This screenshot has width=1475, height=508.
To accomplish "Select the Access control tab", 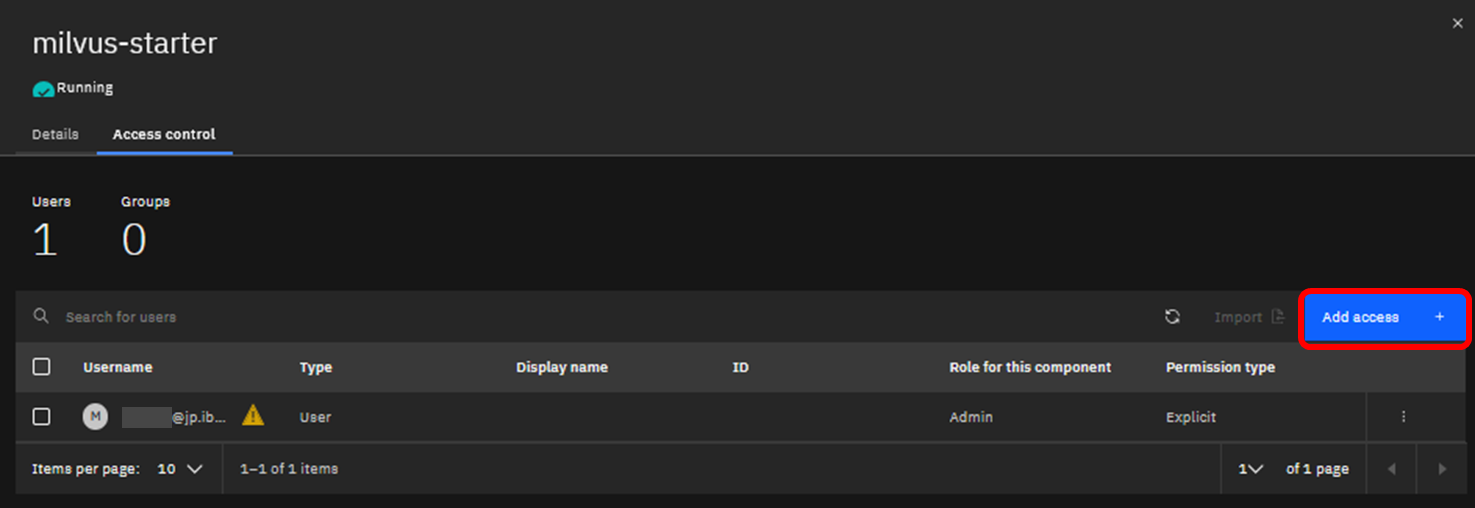I will (x=164, y=134).
